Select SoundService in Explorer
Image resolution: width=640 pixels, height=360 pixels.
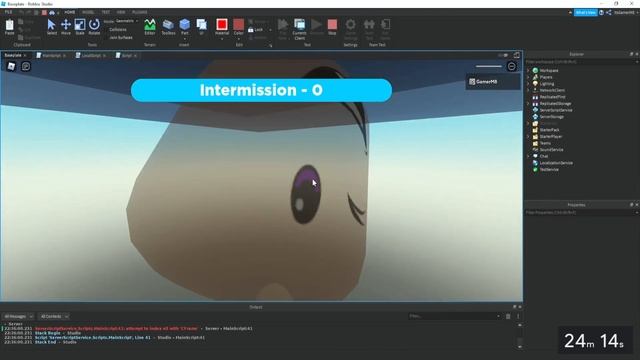tap(551, 150)
